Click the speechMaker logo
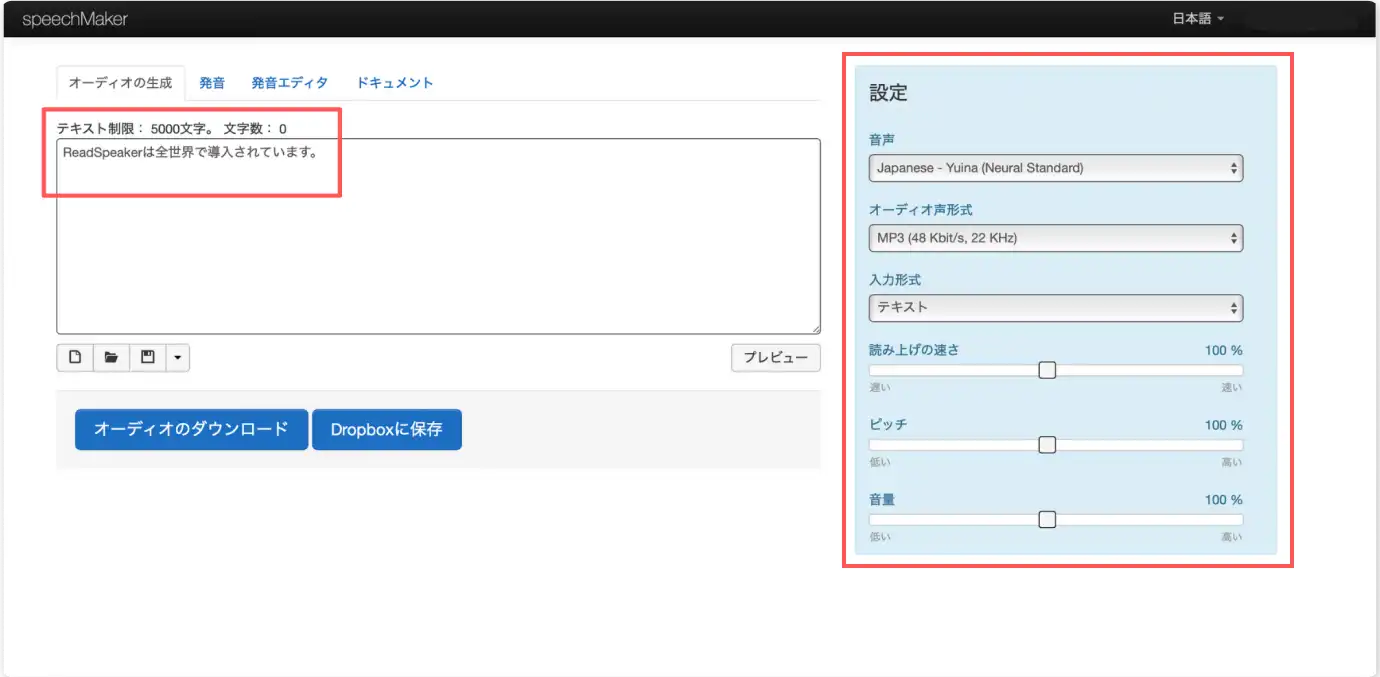Image resolution: width=1380 pixels, height=677 pixels. click(x=75, y=19)
